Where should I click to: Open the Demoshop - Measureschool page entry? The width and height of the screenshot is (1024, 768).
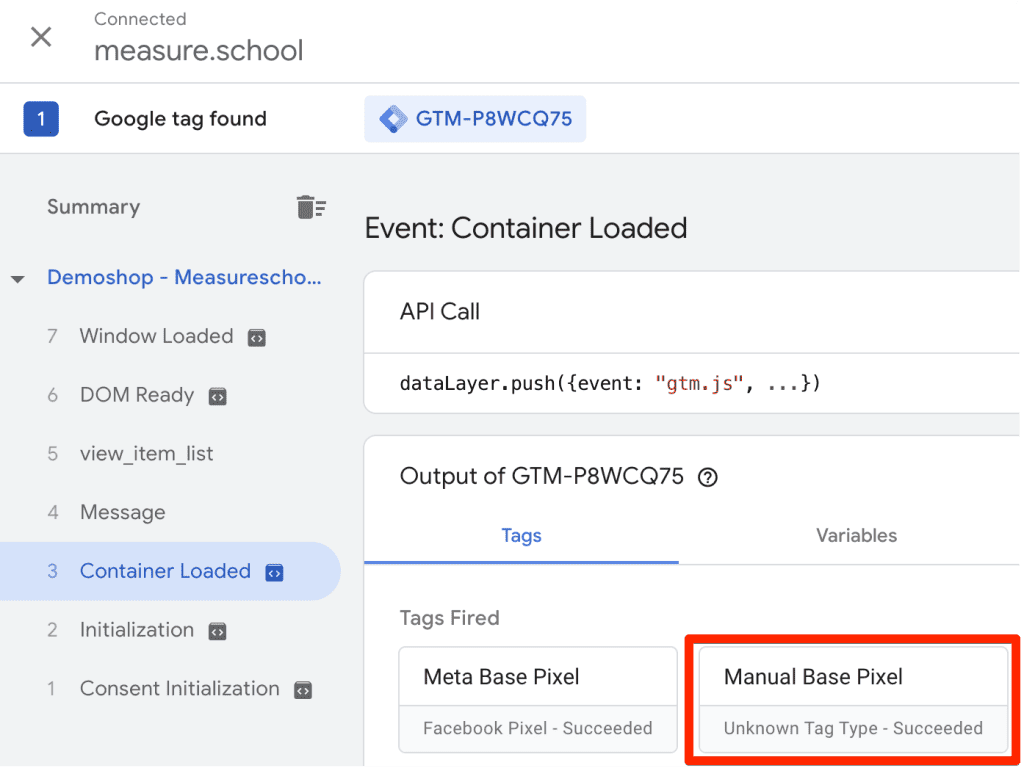click(x=184, y=277)
